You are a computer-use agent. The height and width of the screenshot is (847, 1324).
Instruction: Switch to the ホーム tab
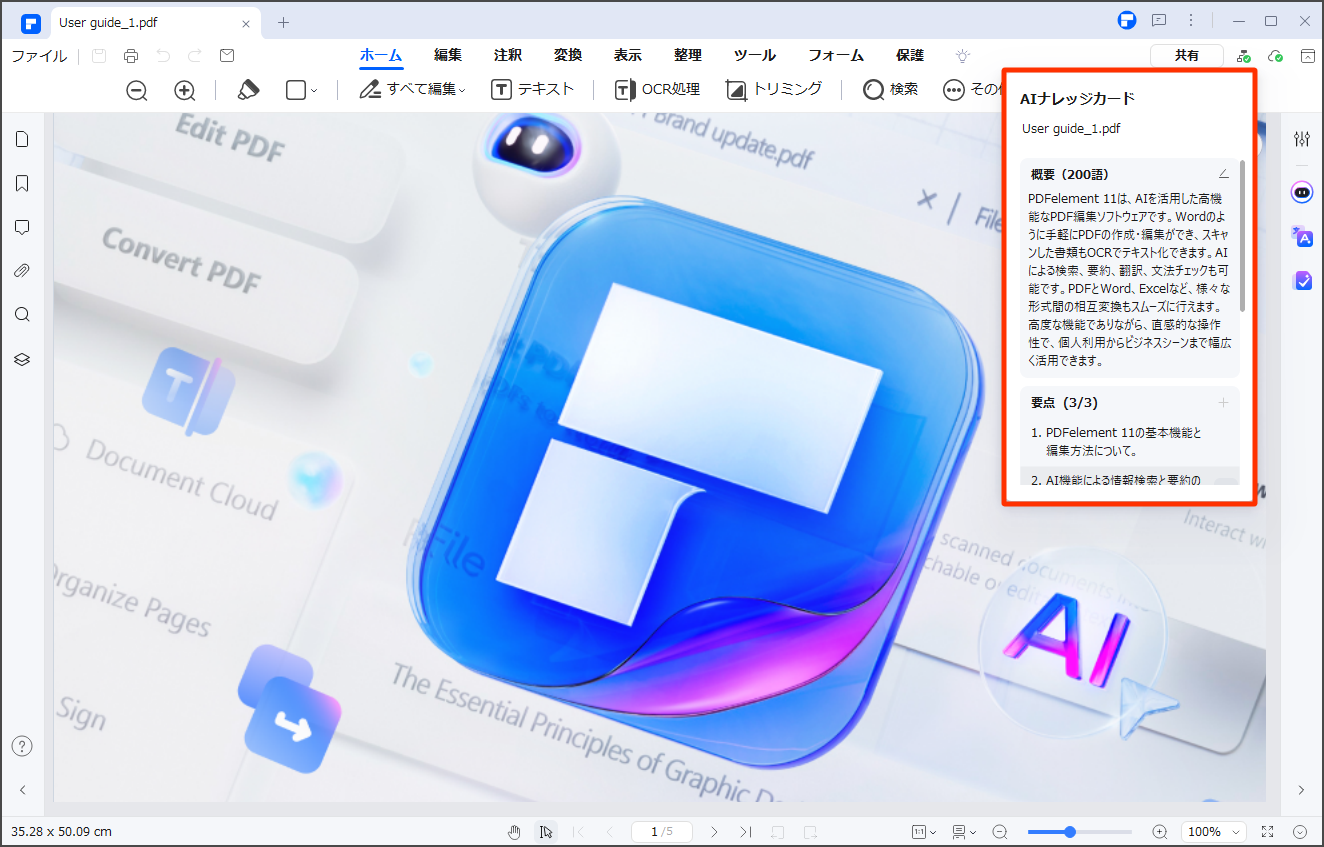point(381,56)
